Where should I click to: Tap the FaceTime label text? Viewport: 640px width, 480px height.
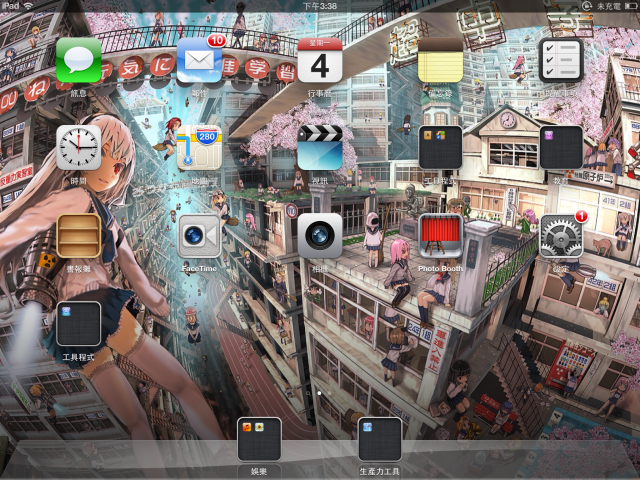pyautogui.click(x=199, y=269)
